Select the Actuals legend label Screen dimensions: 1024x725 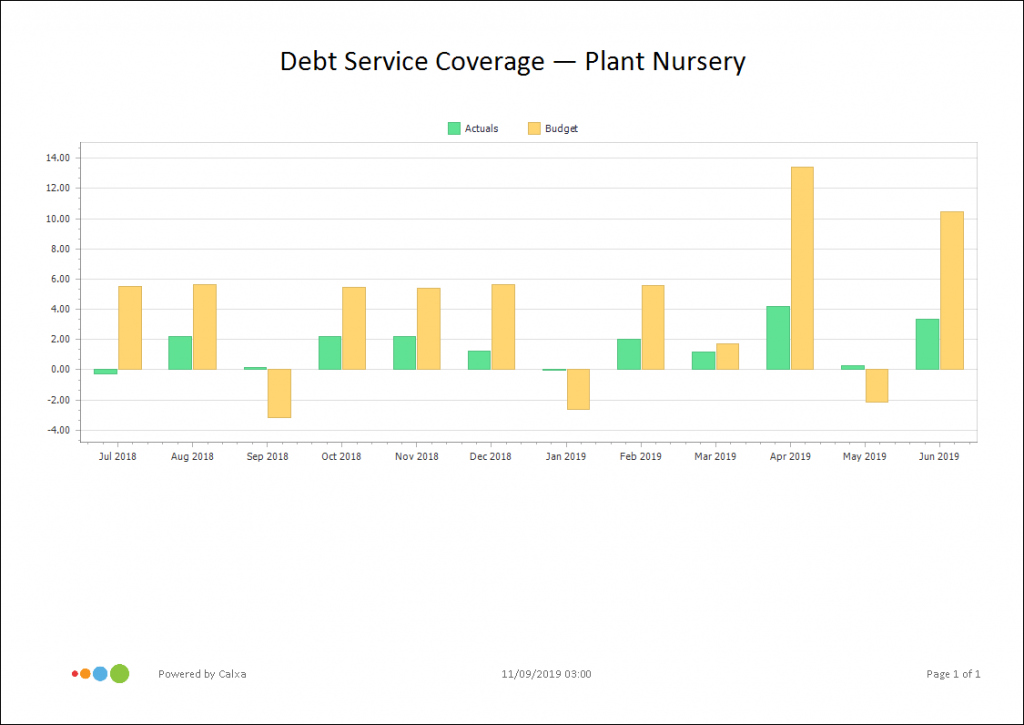[481, 128]
